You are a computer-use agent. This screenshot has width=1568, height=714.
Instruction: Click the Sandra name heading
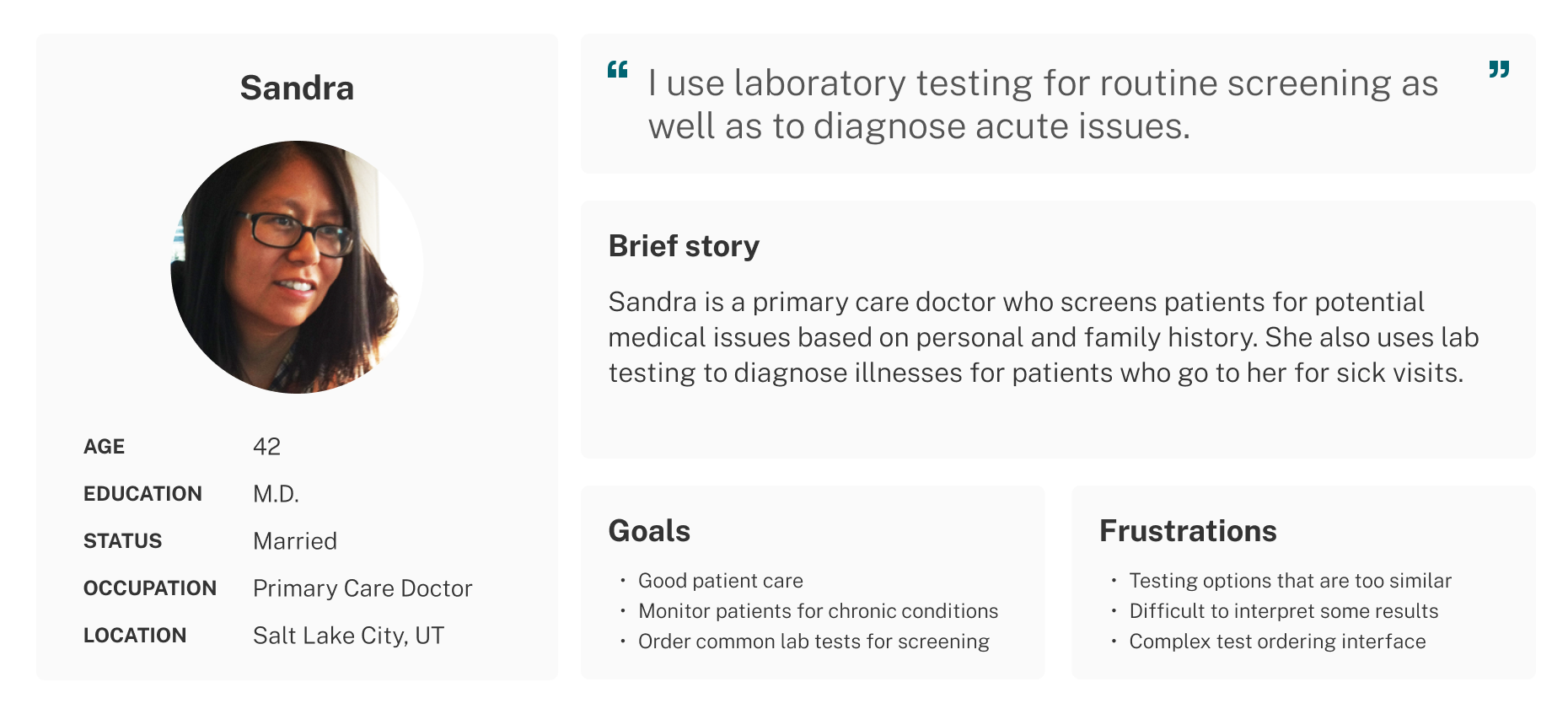[297, 88]
